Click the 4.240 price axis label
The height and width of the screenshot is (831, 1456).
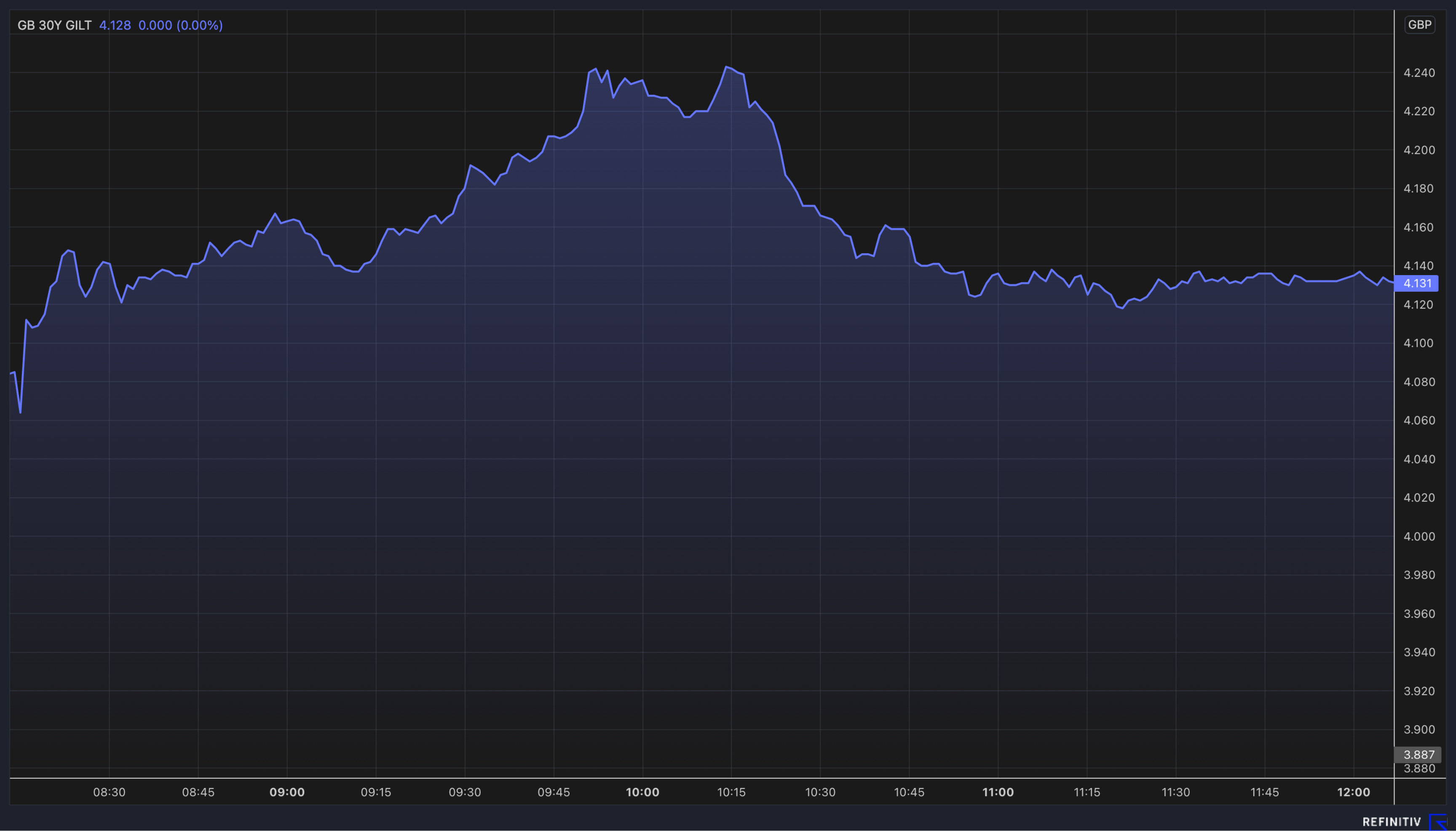[1419, 72]
